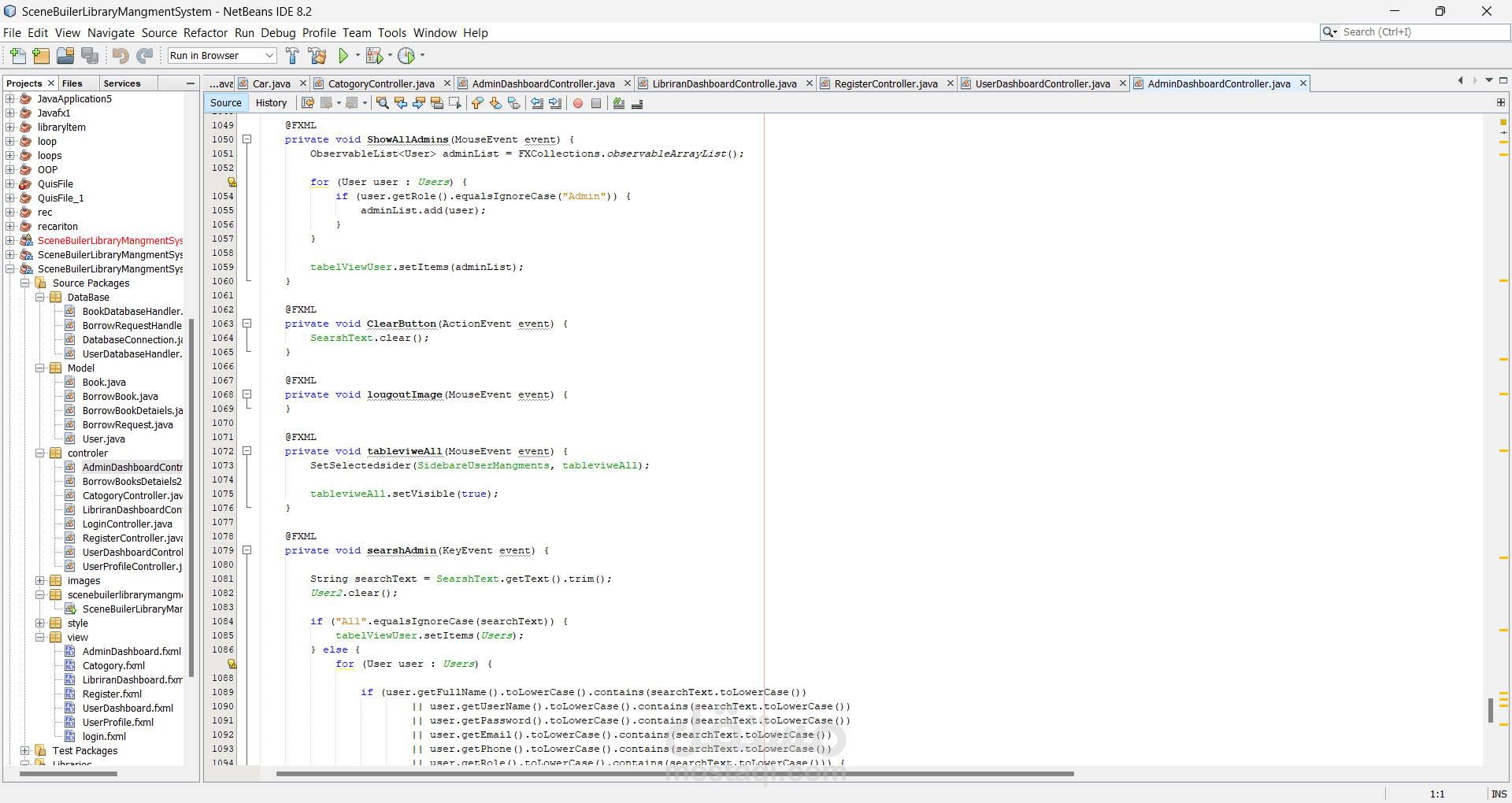1512x803 pixels.
Task: Click the Uncomment icon in editor toolbar
Action: pyautogui.click(x=637, y=103)
